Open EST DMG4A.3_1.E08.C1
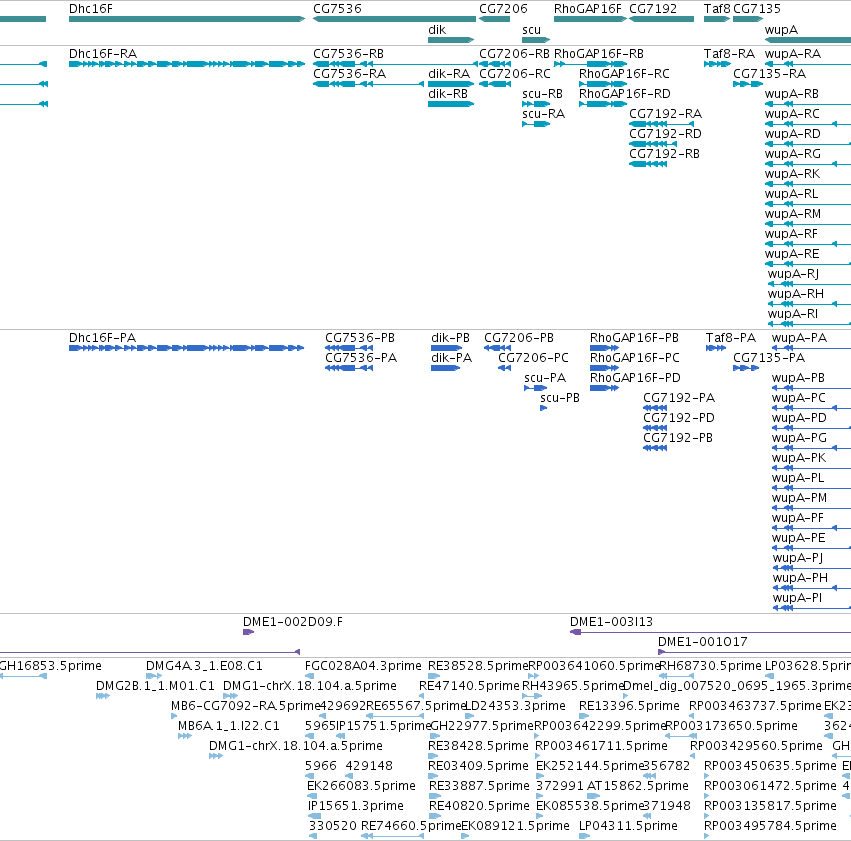 (204, 666)
